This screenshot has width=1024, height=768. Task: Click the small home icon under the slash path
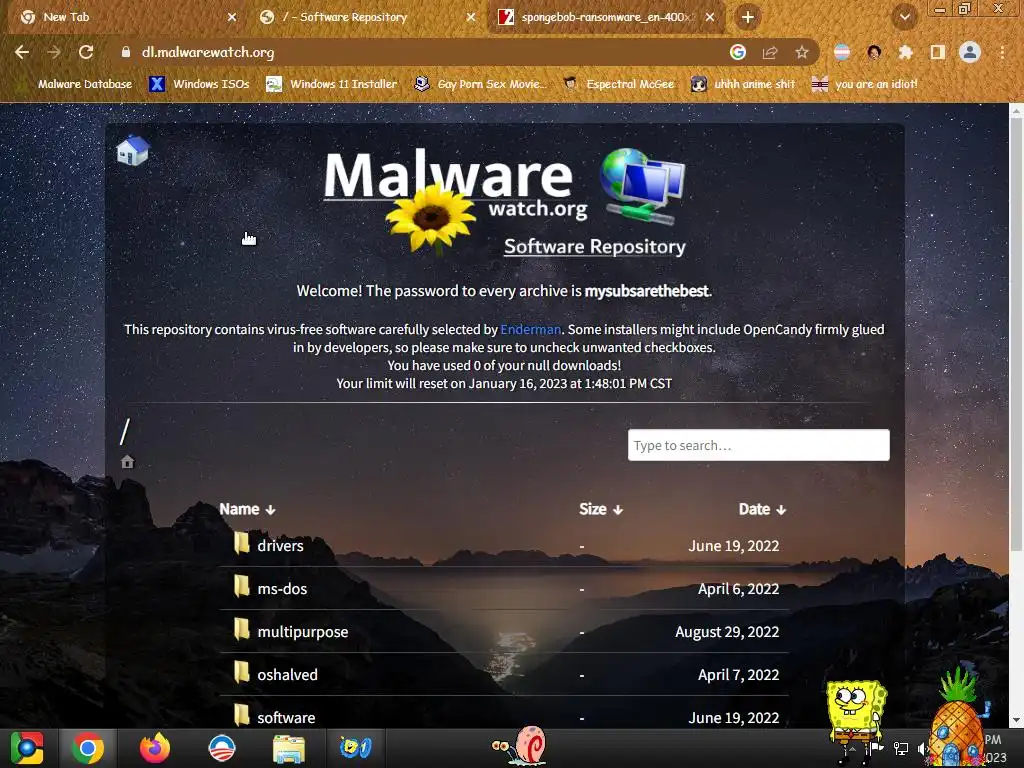[127, 462]
